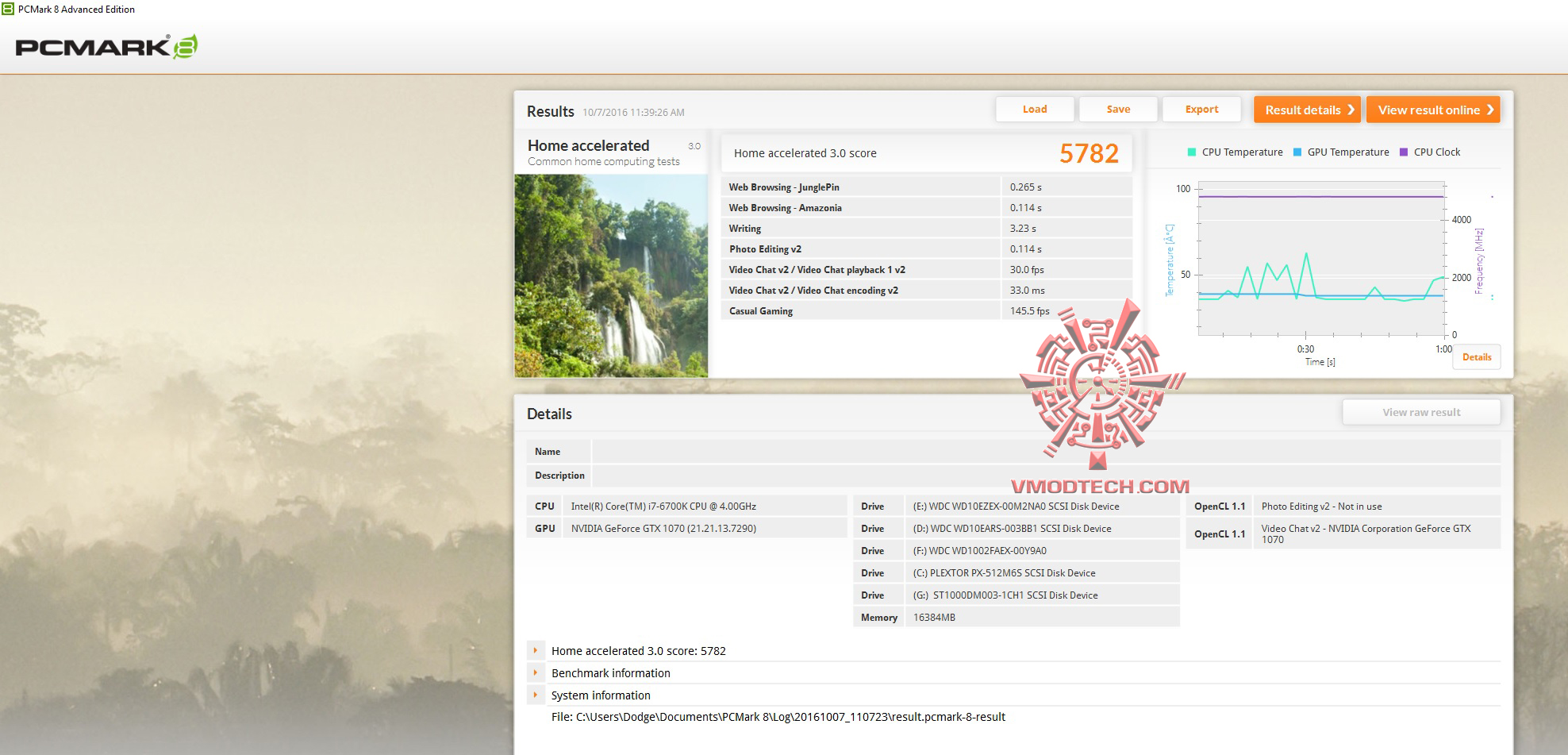The width and height of the screenshot is (1568, 755).
Task: Click the Description field in Details
Action: pos(1046,476)
